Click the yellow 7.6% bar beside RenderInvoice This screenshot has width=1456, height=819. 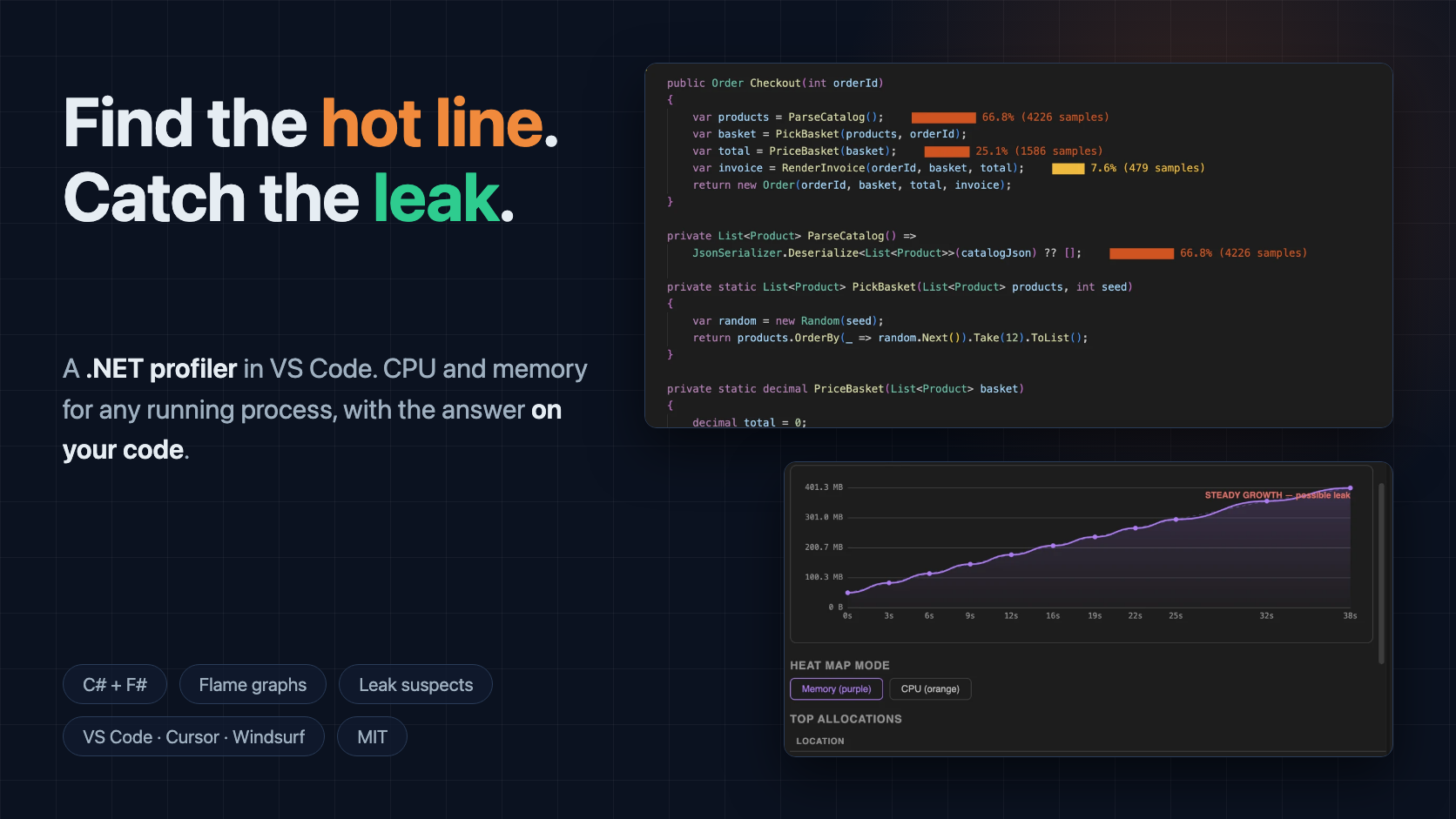click(x=1068, y=169)
